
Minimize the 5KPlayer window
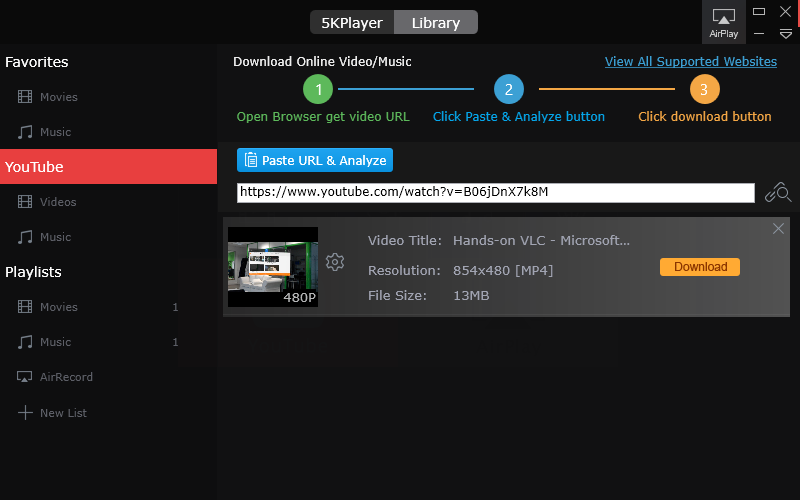click(x=759, y=34)
